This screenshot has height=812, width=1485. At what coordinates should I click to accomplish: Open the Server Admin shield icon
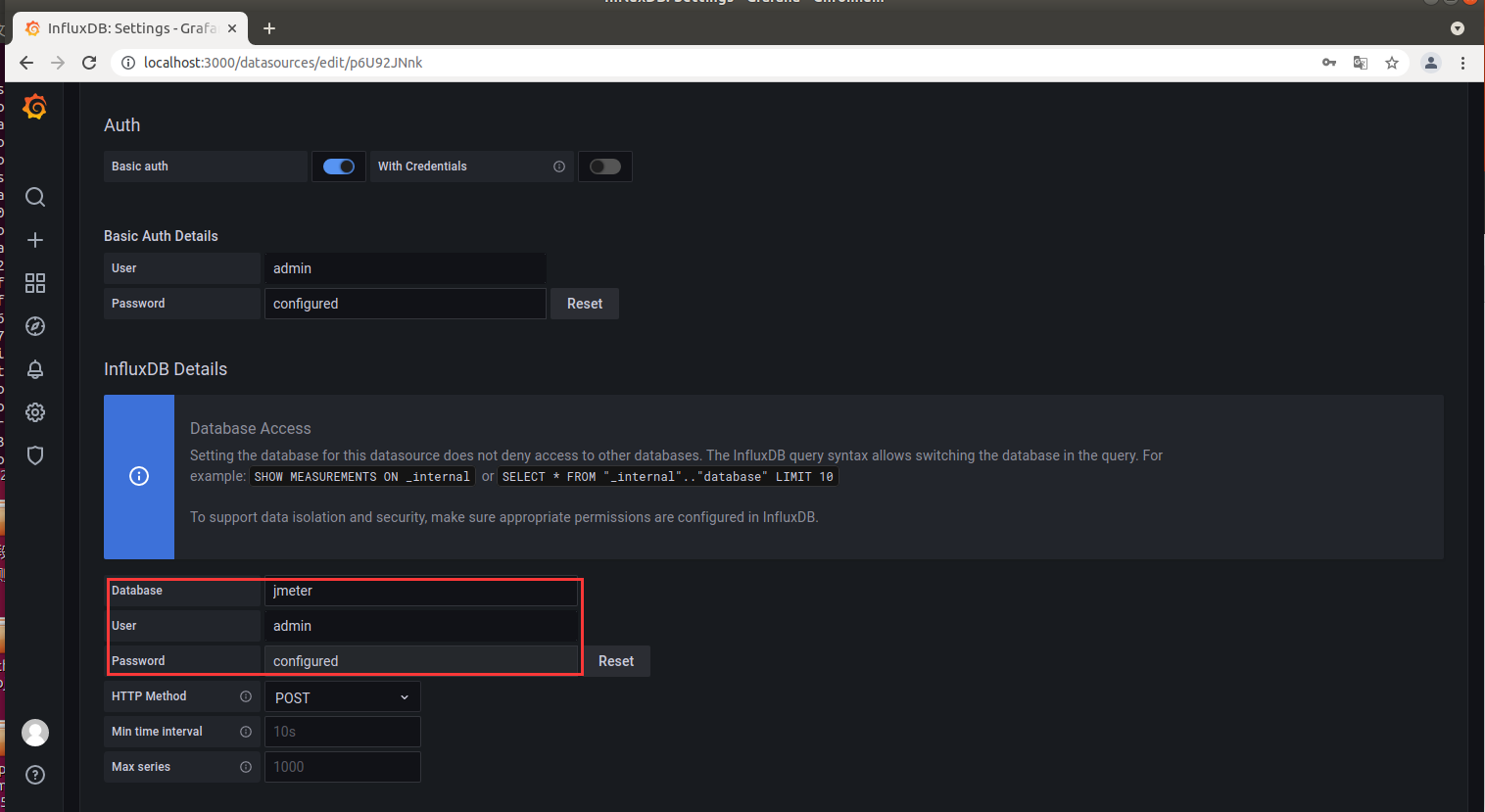coord(35,455)
